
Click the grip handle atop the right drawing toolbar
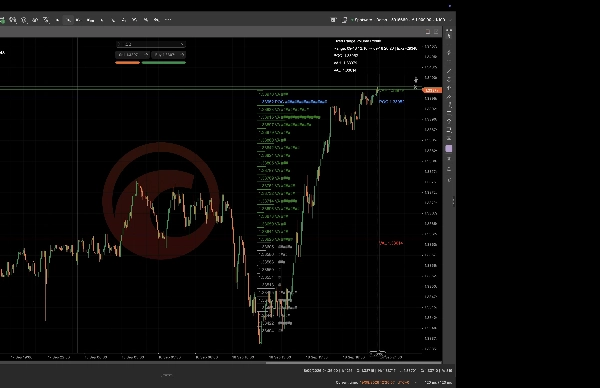449,30
